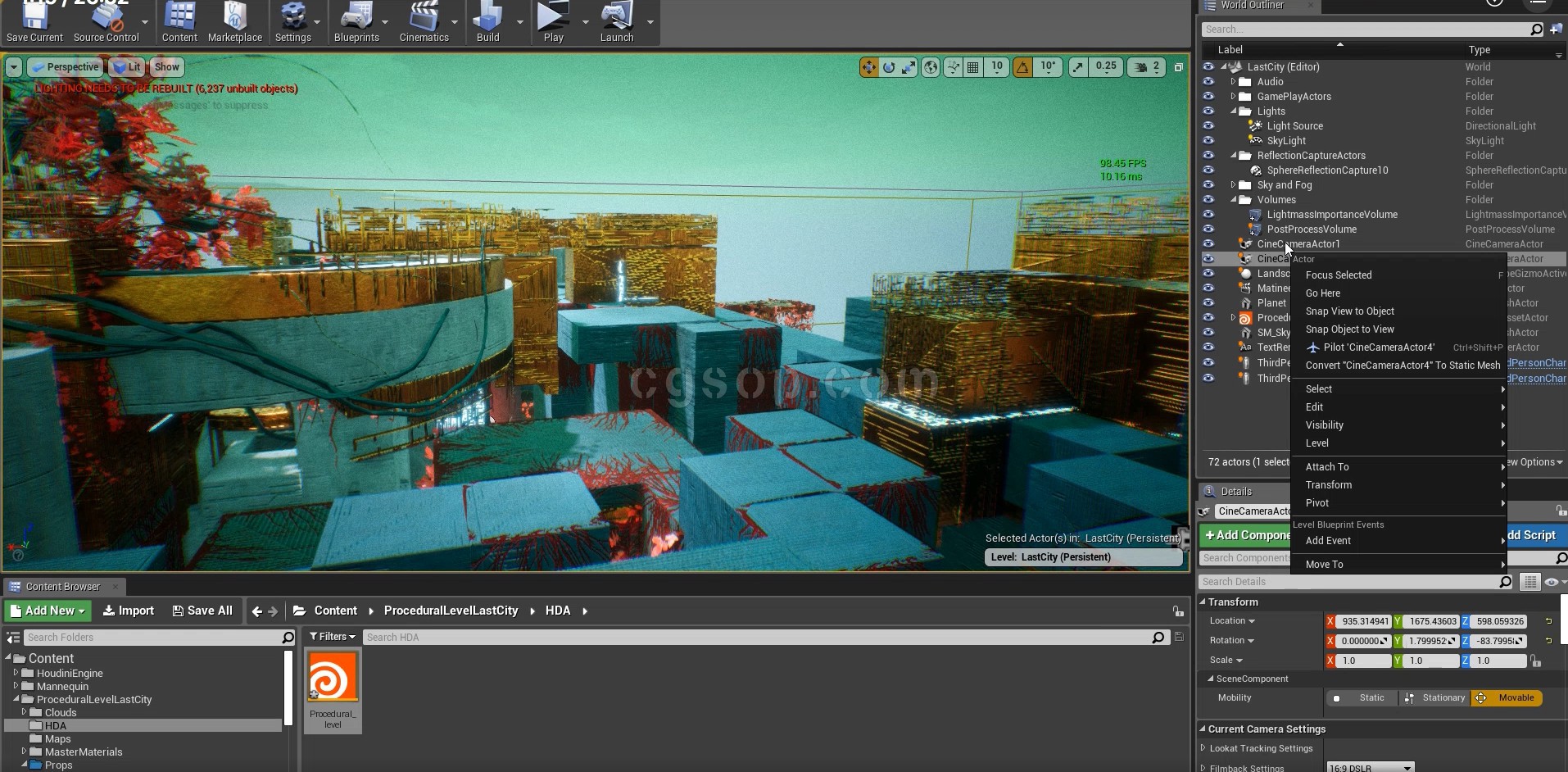
Task: Click the Save Current toolbar icon
Action: tap(34, 22)
